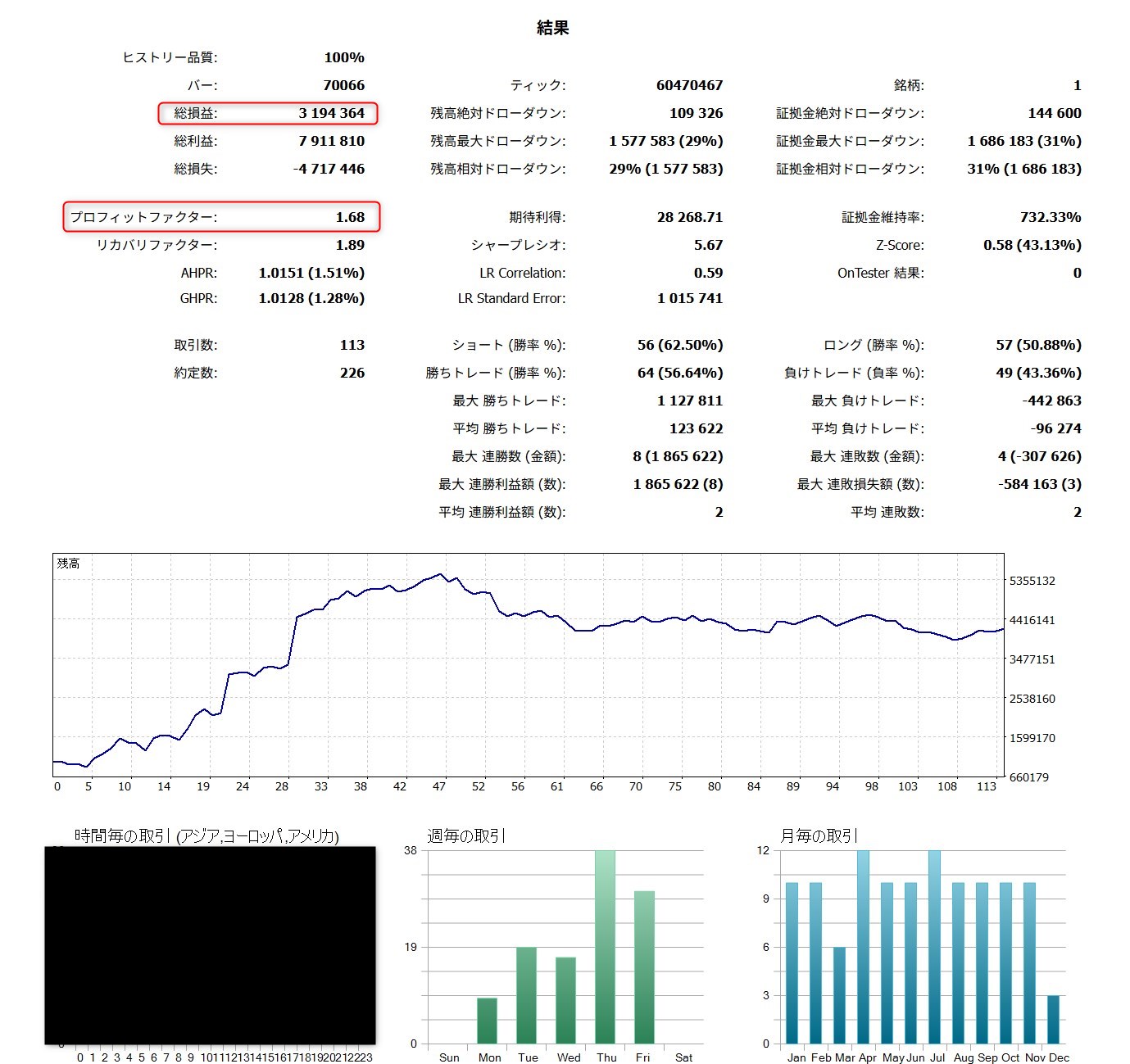The image size is (1130, 1064).
Task: Click the Thursday bar in the weekly trades chart
Action: pos(606,946)
